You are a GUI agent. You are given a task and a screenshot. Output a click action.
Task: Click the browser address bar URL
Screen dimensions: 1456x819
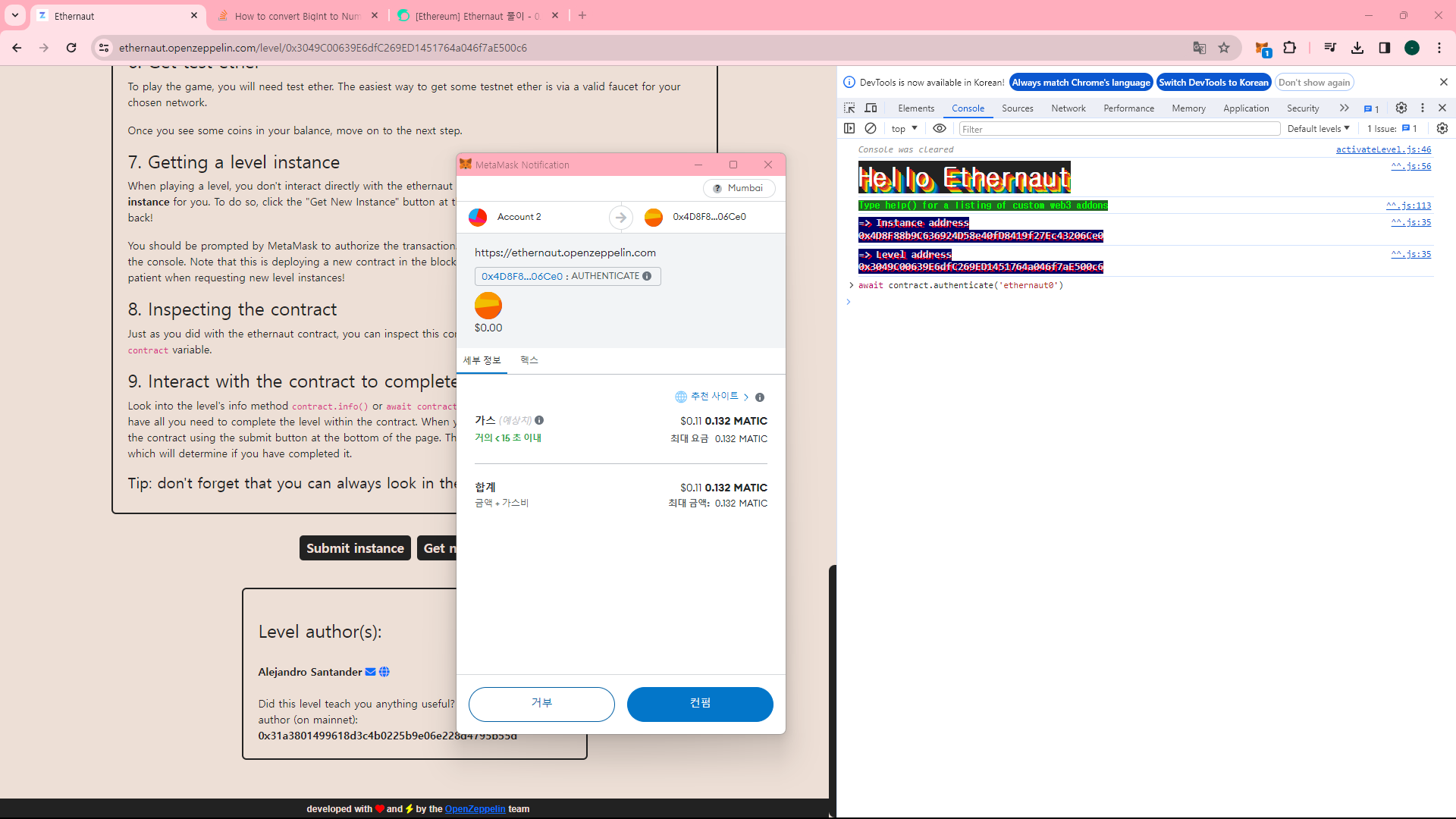(323, 48)
